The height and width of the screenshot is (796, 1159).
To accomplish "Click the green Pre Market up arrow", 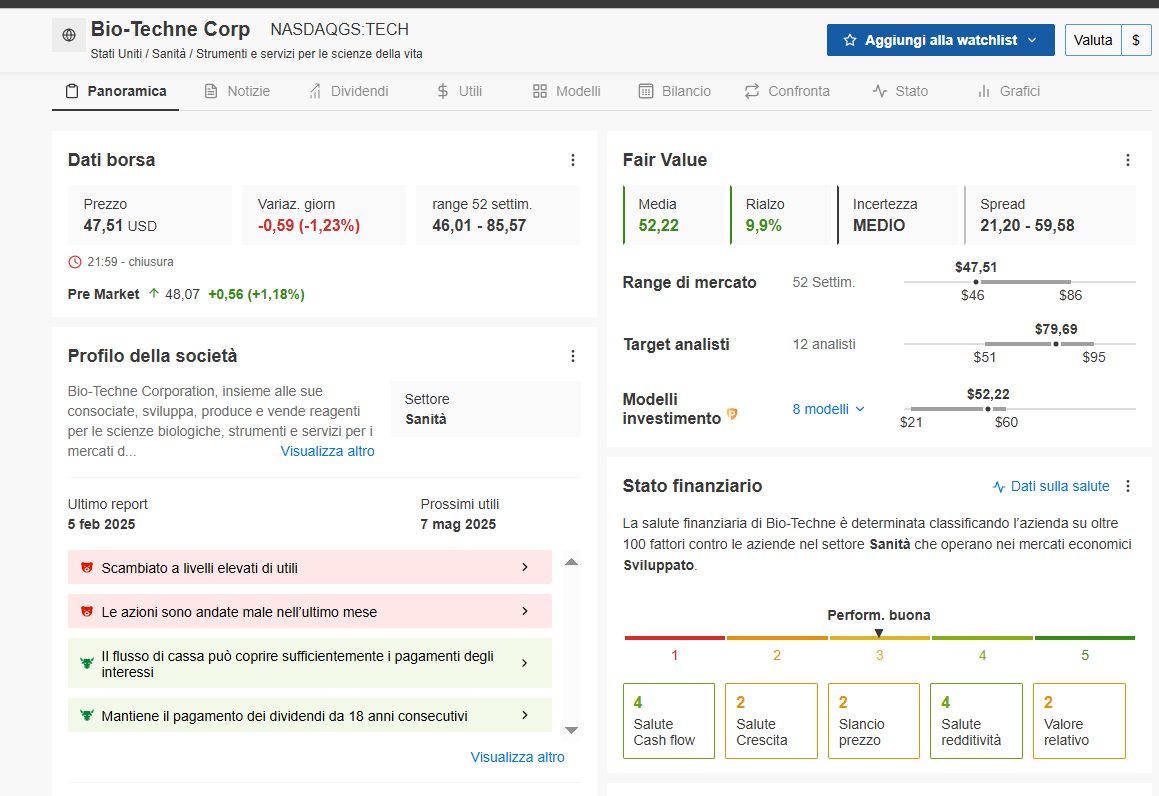I will (x=154, y=293).
